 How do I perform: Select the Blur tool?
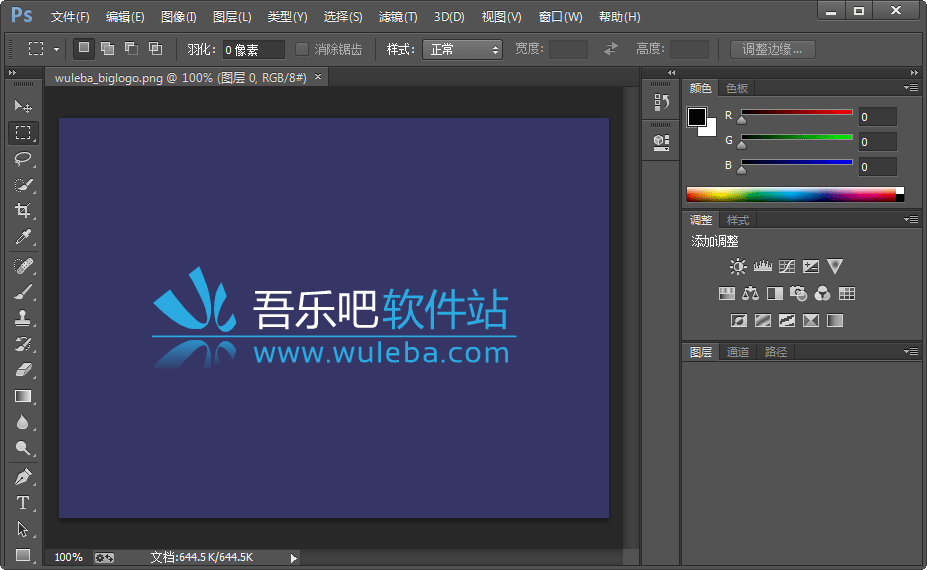(23, 422)
